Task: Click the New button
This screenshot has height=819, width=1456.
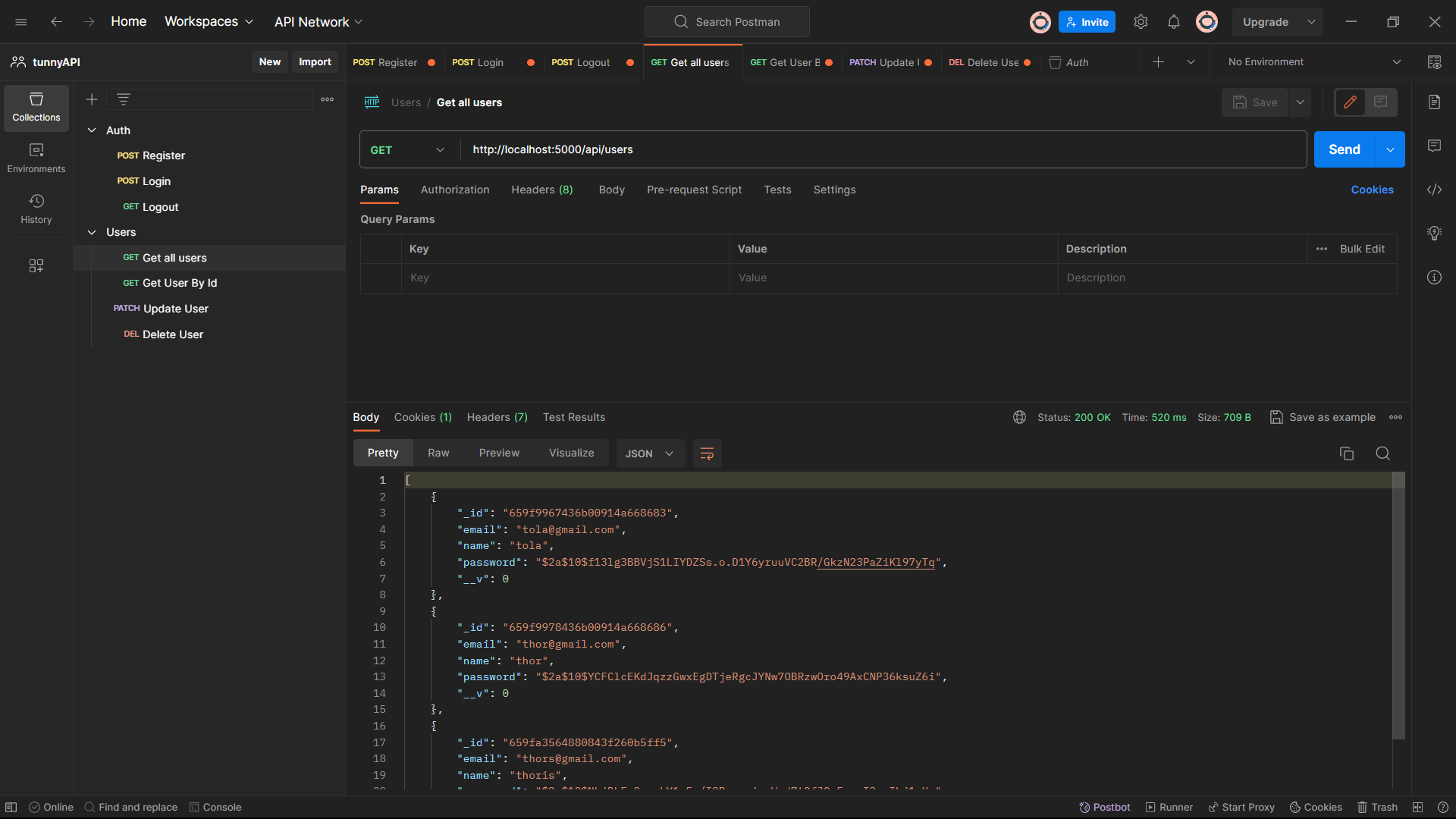Action: pyautogui.click(x=270, y=62)
